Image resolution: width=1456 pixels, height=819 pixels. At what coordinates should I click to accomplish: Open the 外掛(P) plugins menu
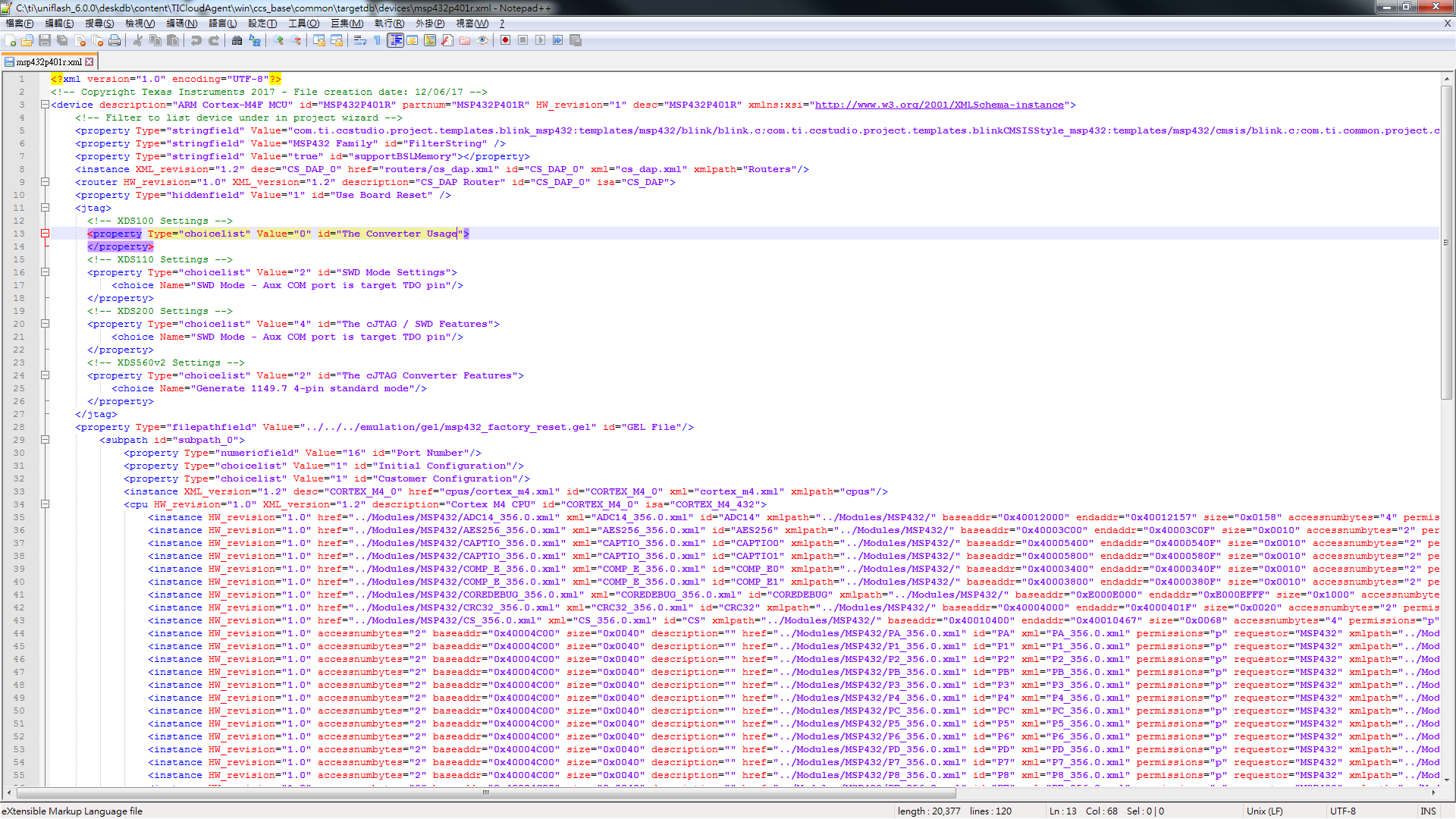coord(429,24)
